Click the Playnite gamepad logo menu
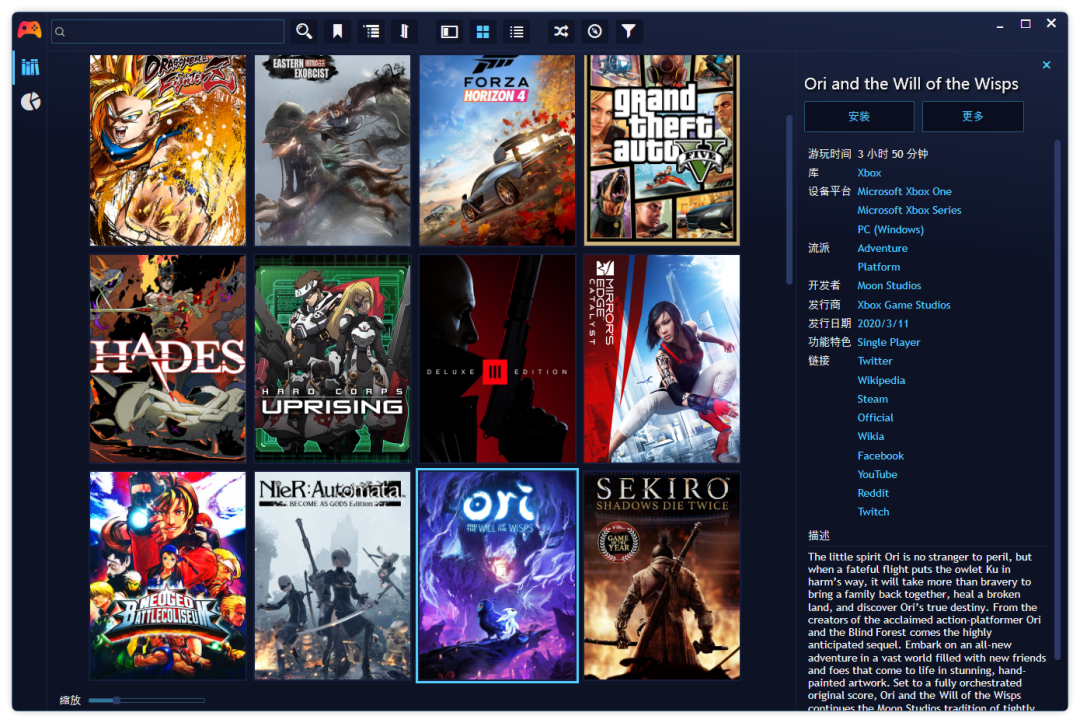This screenshot has width=1080, height=723. click(30, 30)
